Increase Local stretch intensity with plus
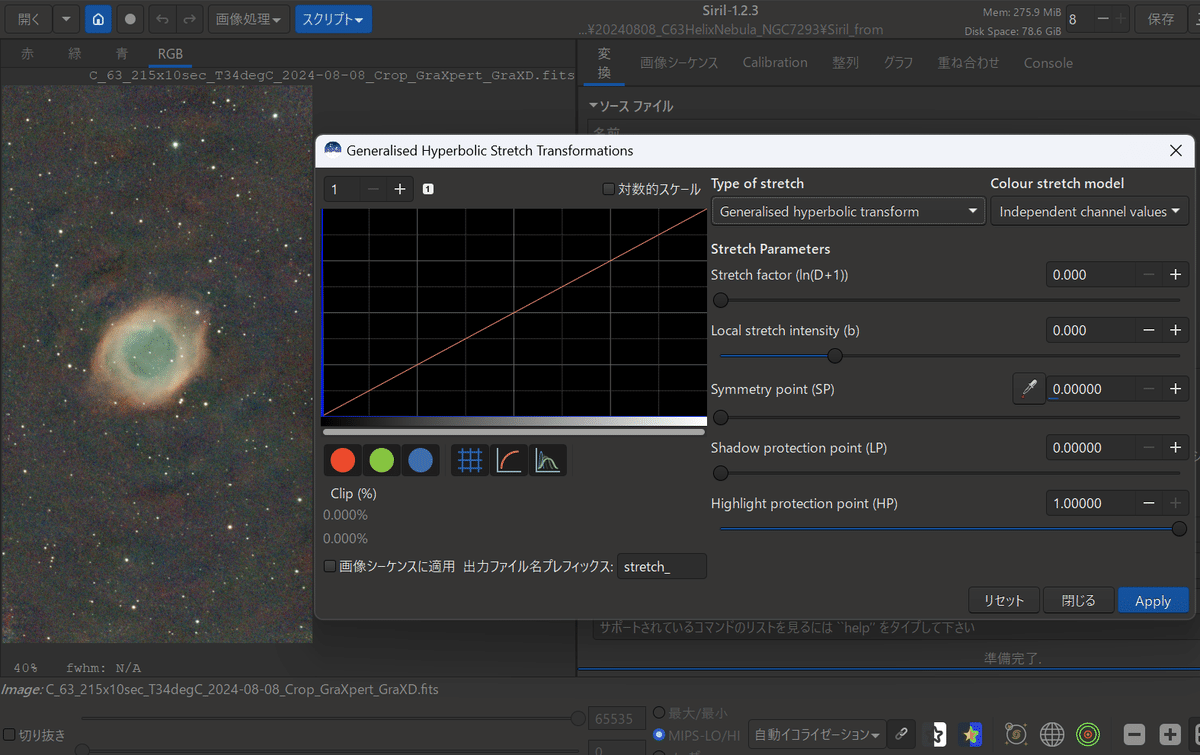The height and width of the screenshot is (755, 1200). [1176, 331]
